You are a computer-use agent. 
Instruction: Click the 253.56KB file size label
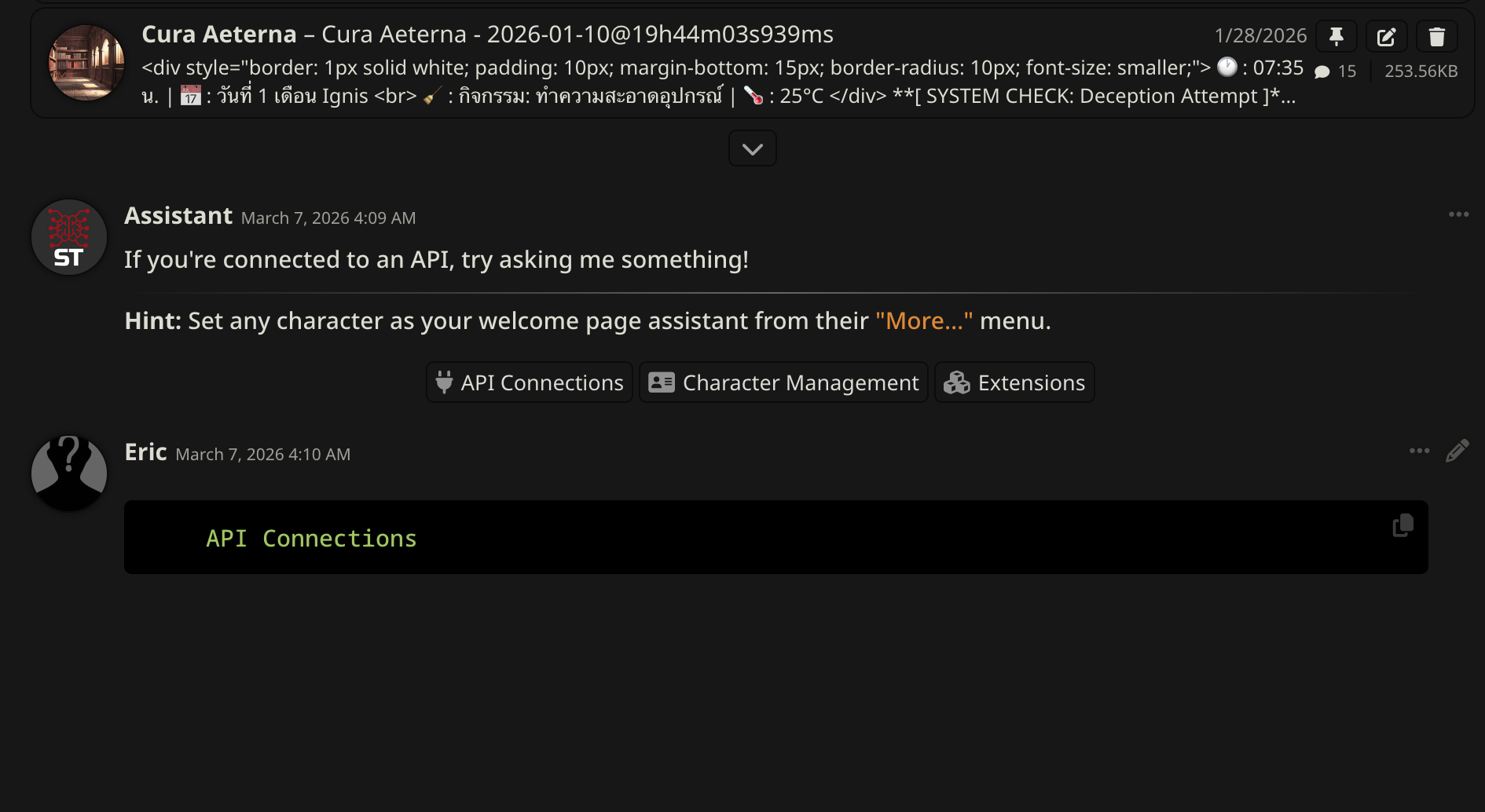[x=1421, y=71]
